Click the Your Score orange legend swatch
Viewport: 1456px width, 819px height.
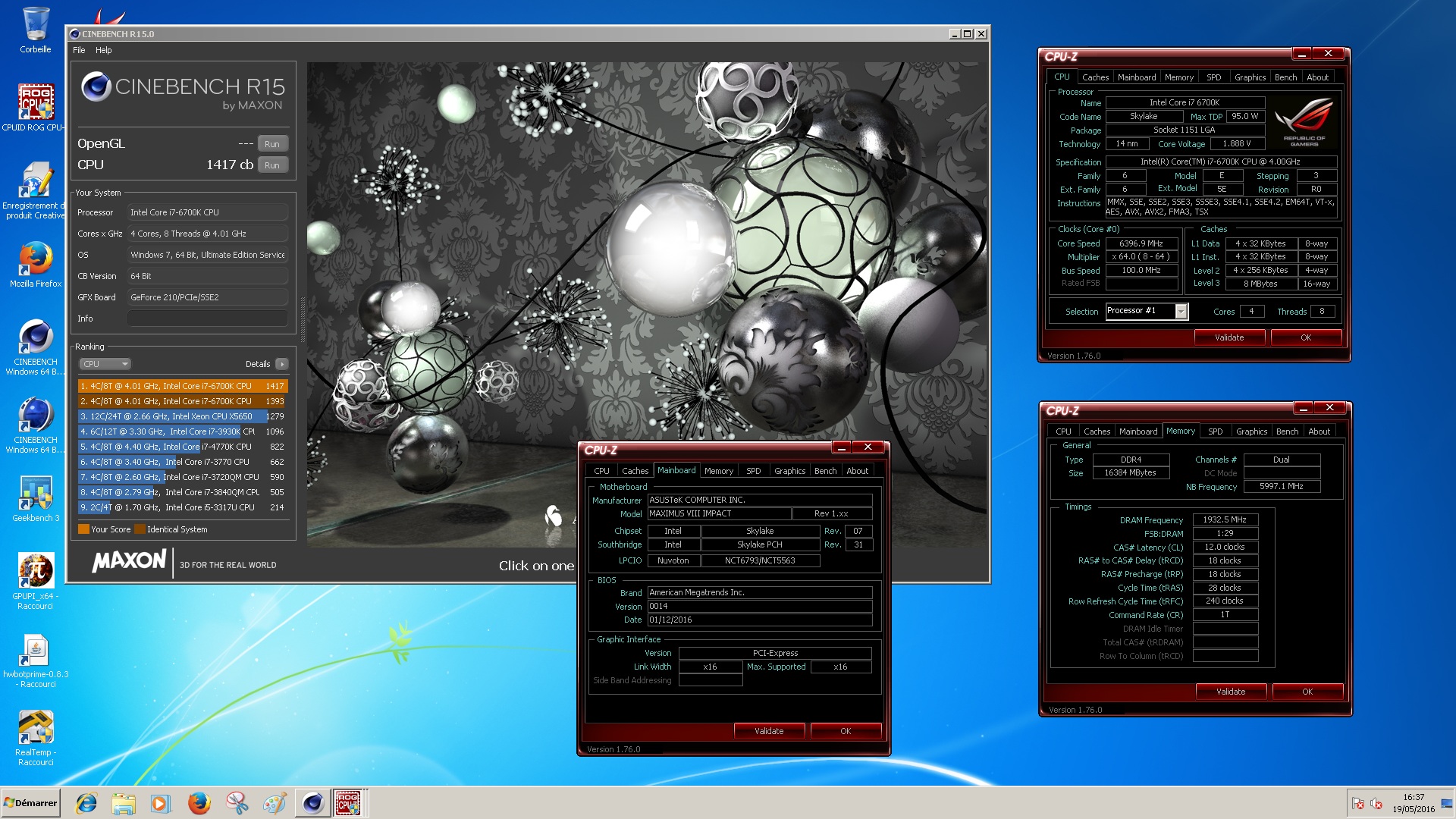[x=84, y=529]
